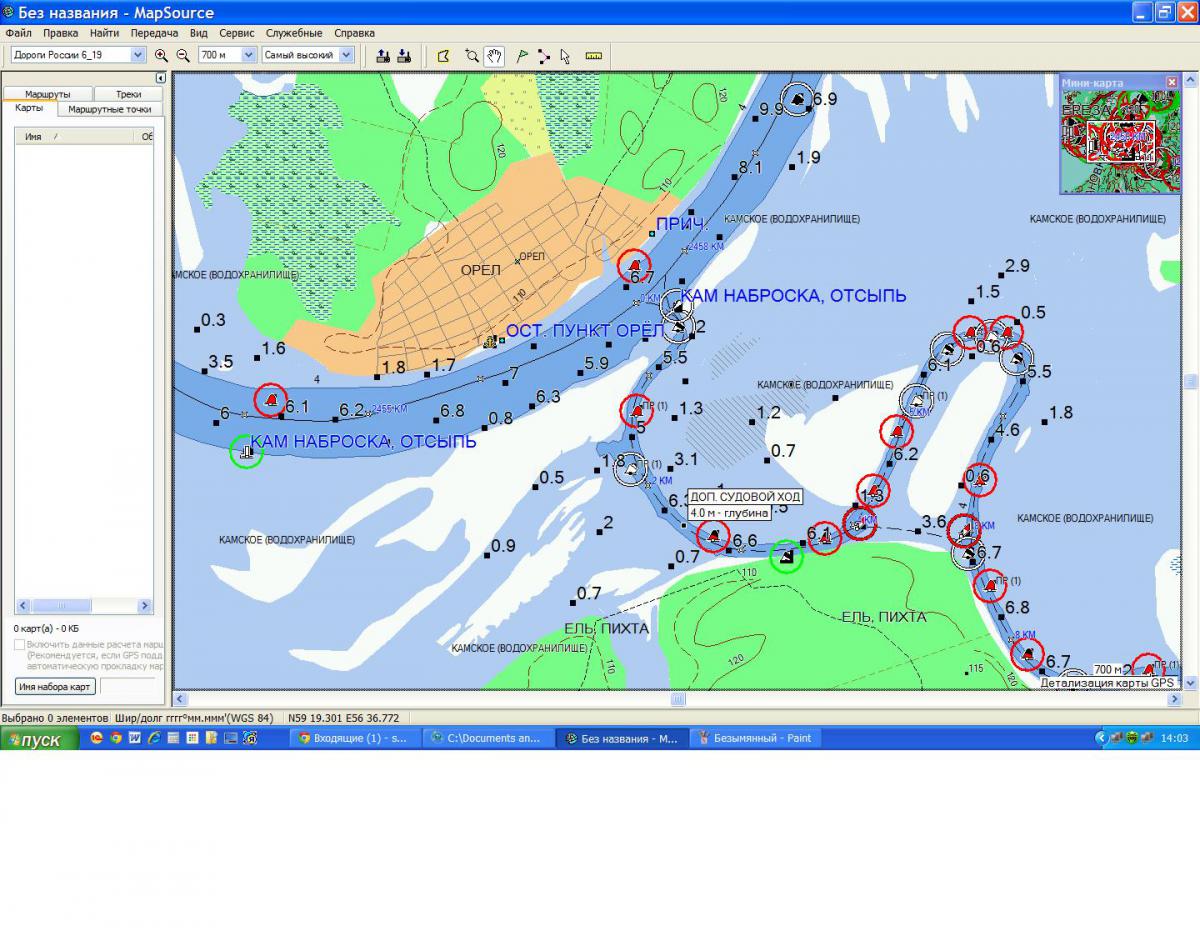Screen dimensions: 1200x936
Task: Switch to the Маршрутные точки tab
Action: click(109, 109)
